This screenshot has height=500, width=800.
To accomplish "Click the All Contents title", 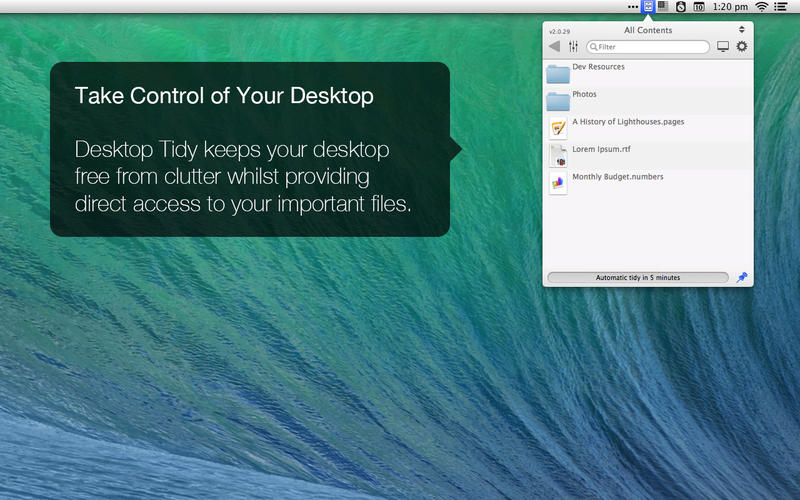I will 648,30.
